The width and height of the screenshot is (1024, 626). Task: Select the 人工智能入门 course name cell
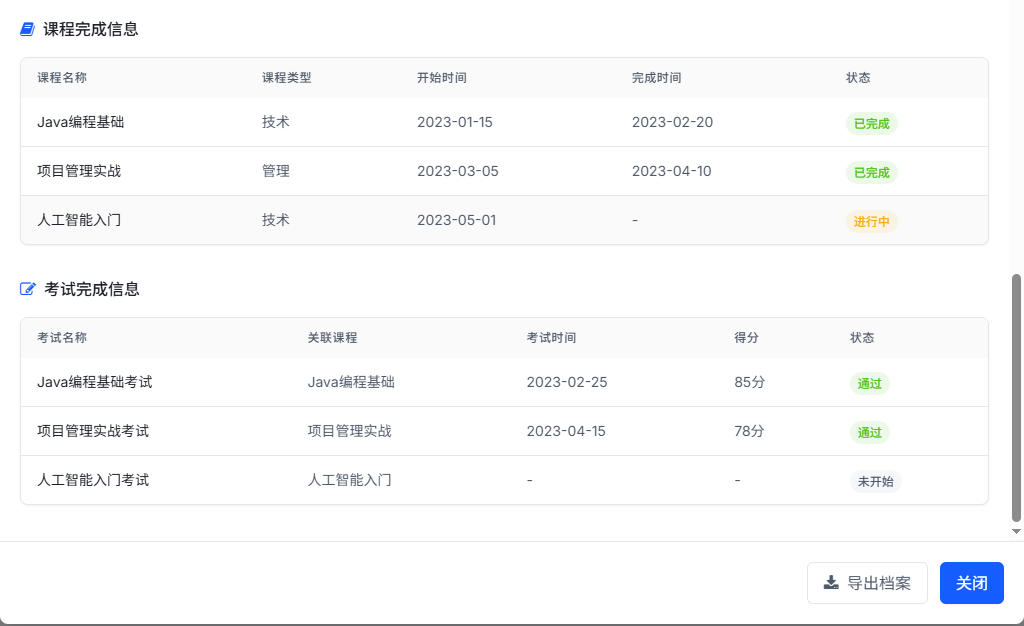[x=79, y=220]
